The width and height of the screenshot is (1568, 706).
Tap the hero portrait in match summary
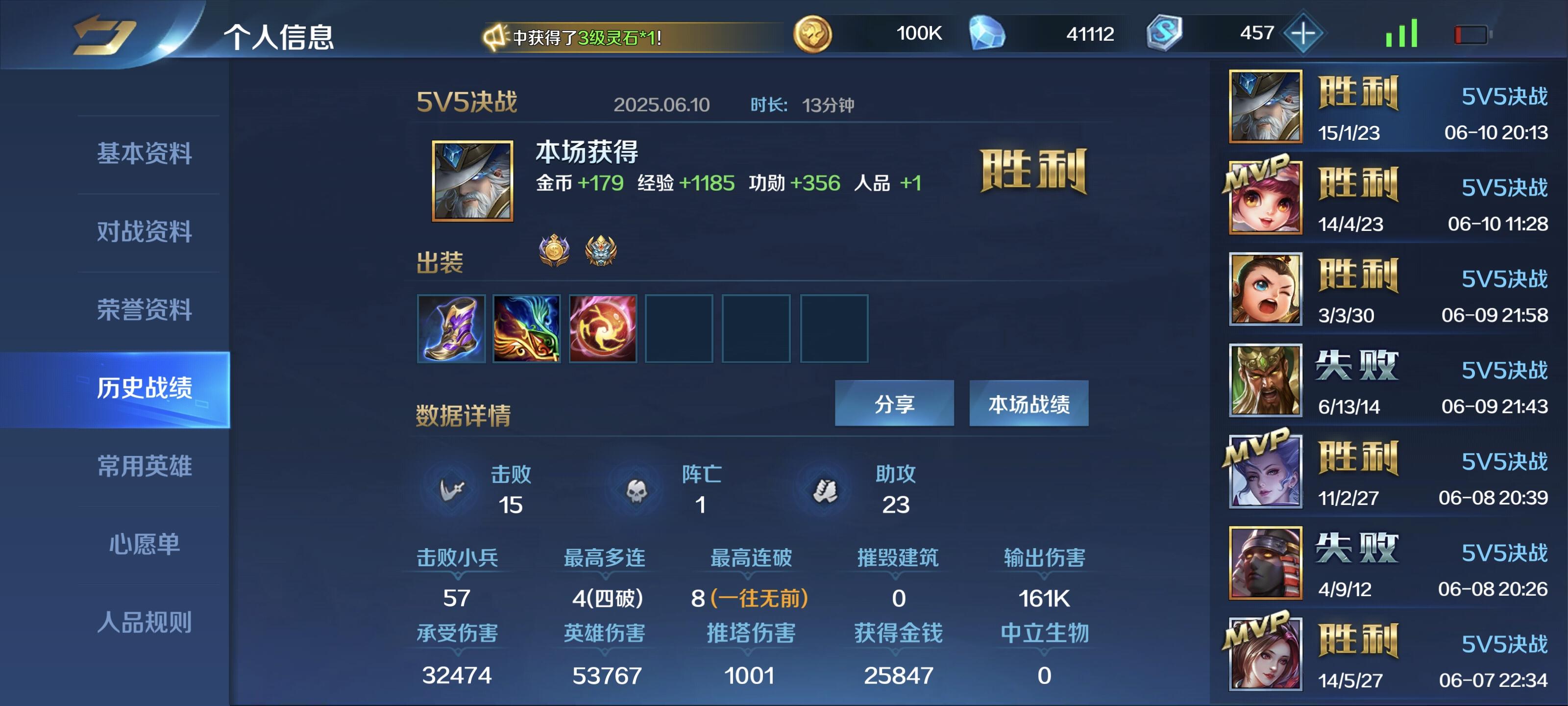472,181
